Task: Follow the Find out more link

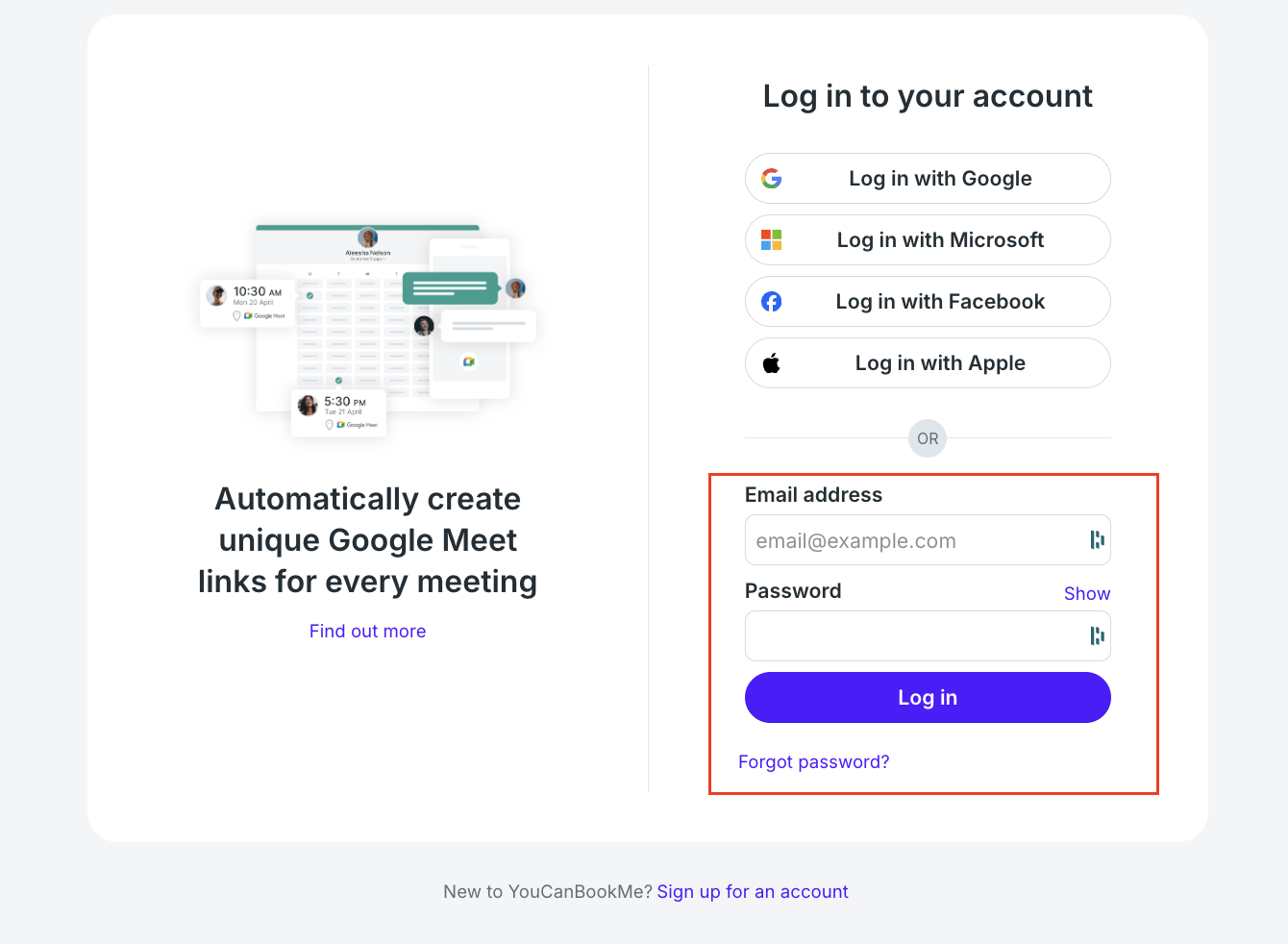Action: point(367,632)
